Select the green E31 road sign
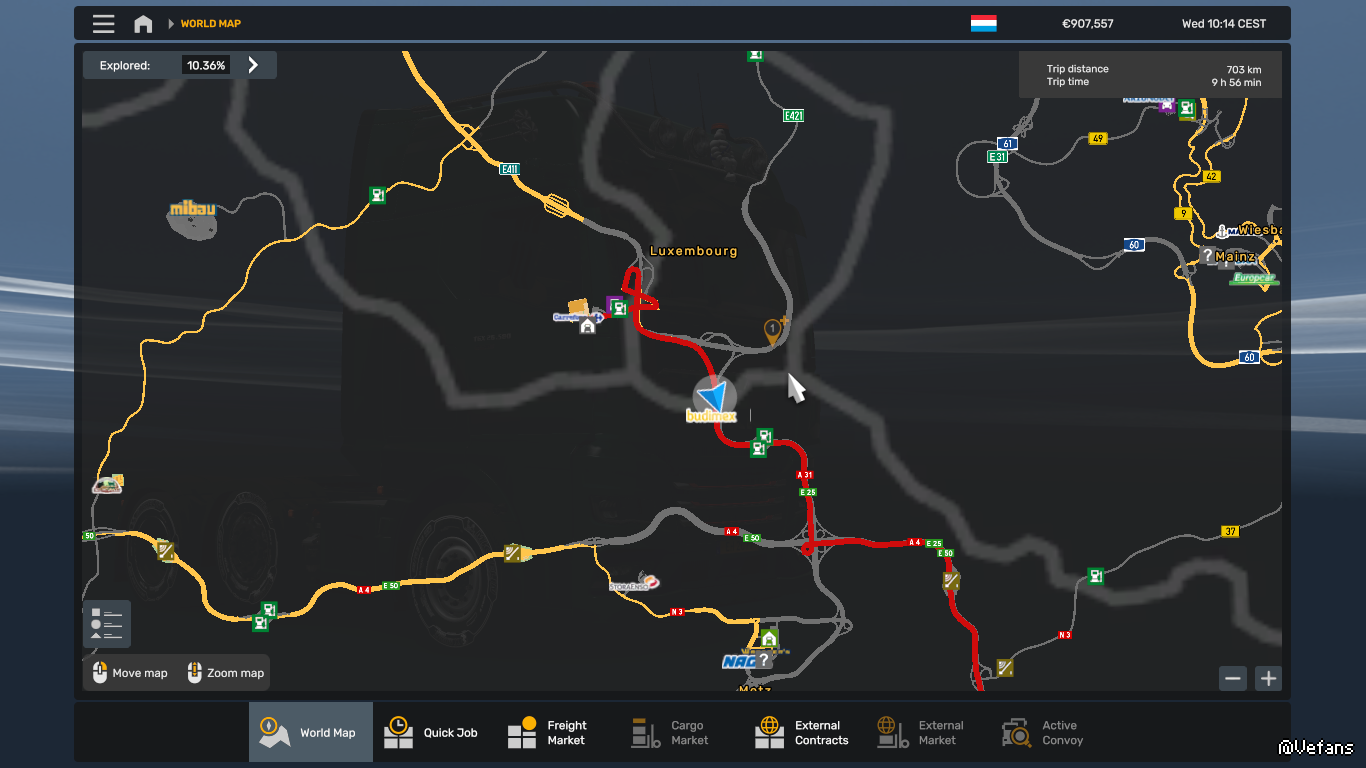This screenshot has height=768, width=1366. 998,157
